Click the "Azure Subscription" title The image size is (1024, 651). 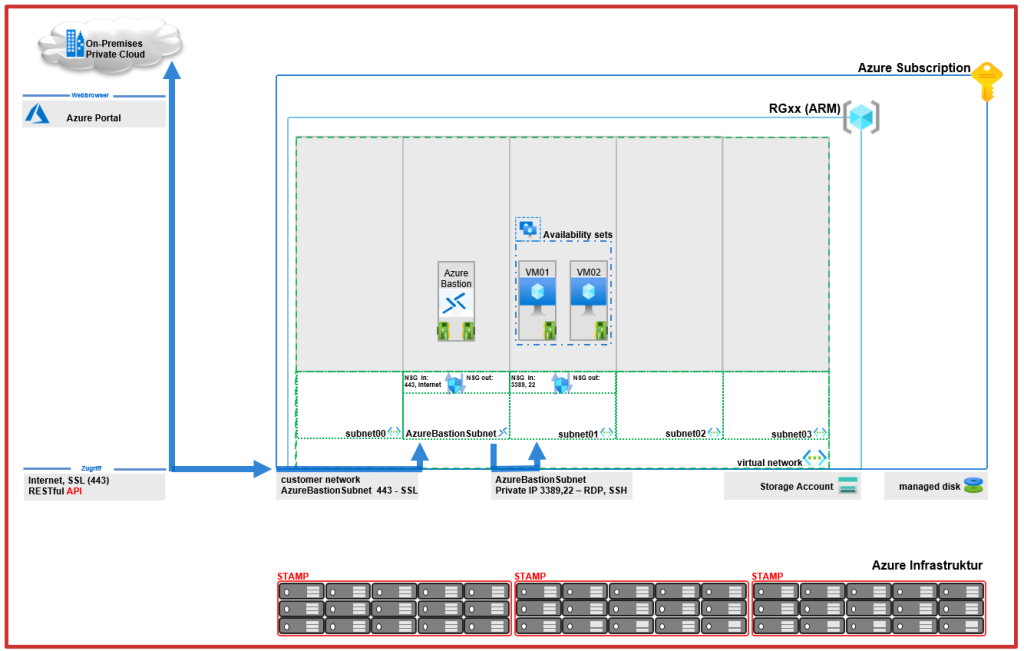click(914, 68)
